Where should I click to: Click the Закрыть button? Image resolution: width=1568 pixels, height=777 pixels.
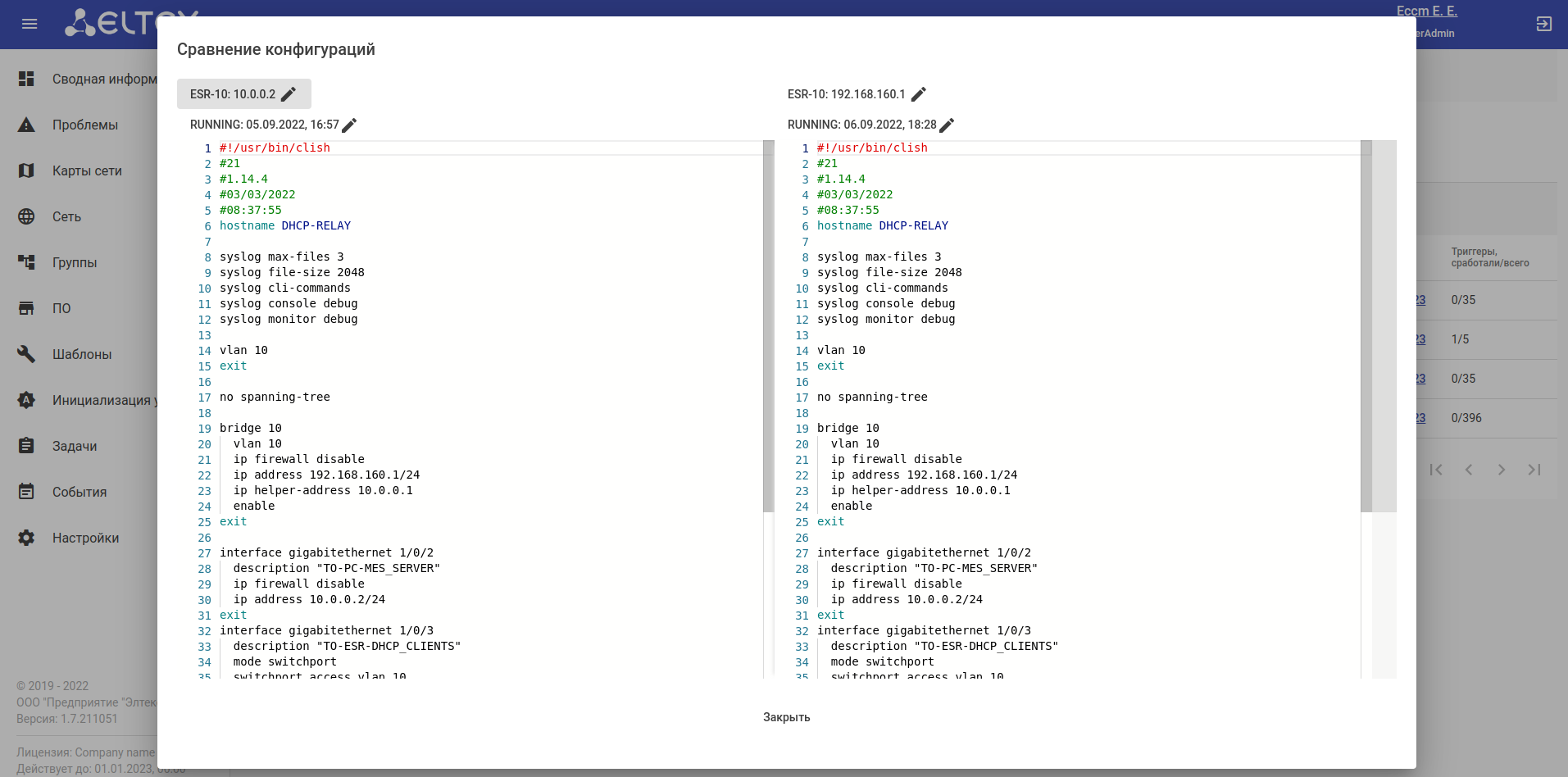(786, 717)
